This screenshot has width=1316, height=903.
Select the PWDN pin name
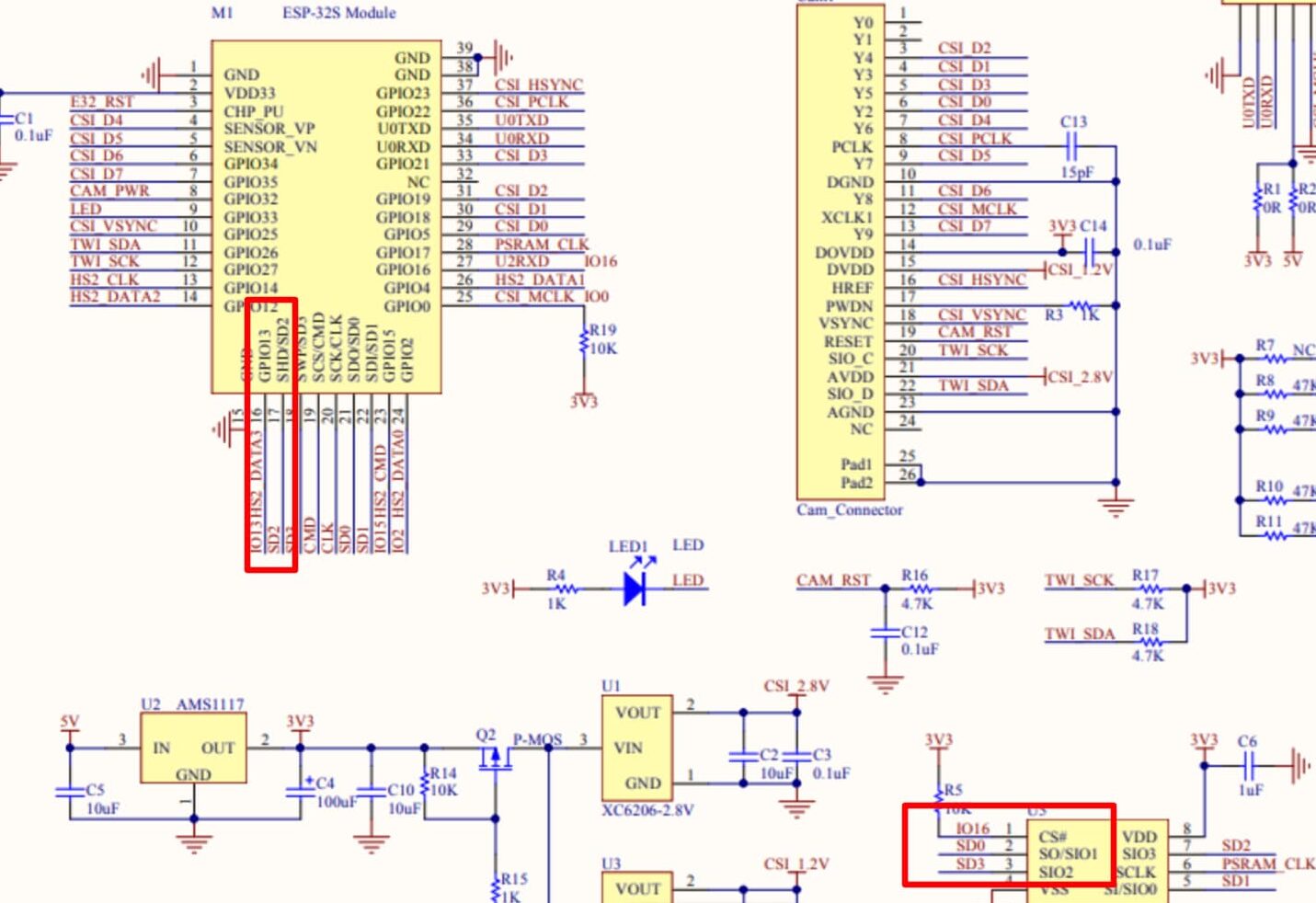pyautogui.click(x=849, y=306)
